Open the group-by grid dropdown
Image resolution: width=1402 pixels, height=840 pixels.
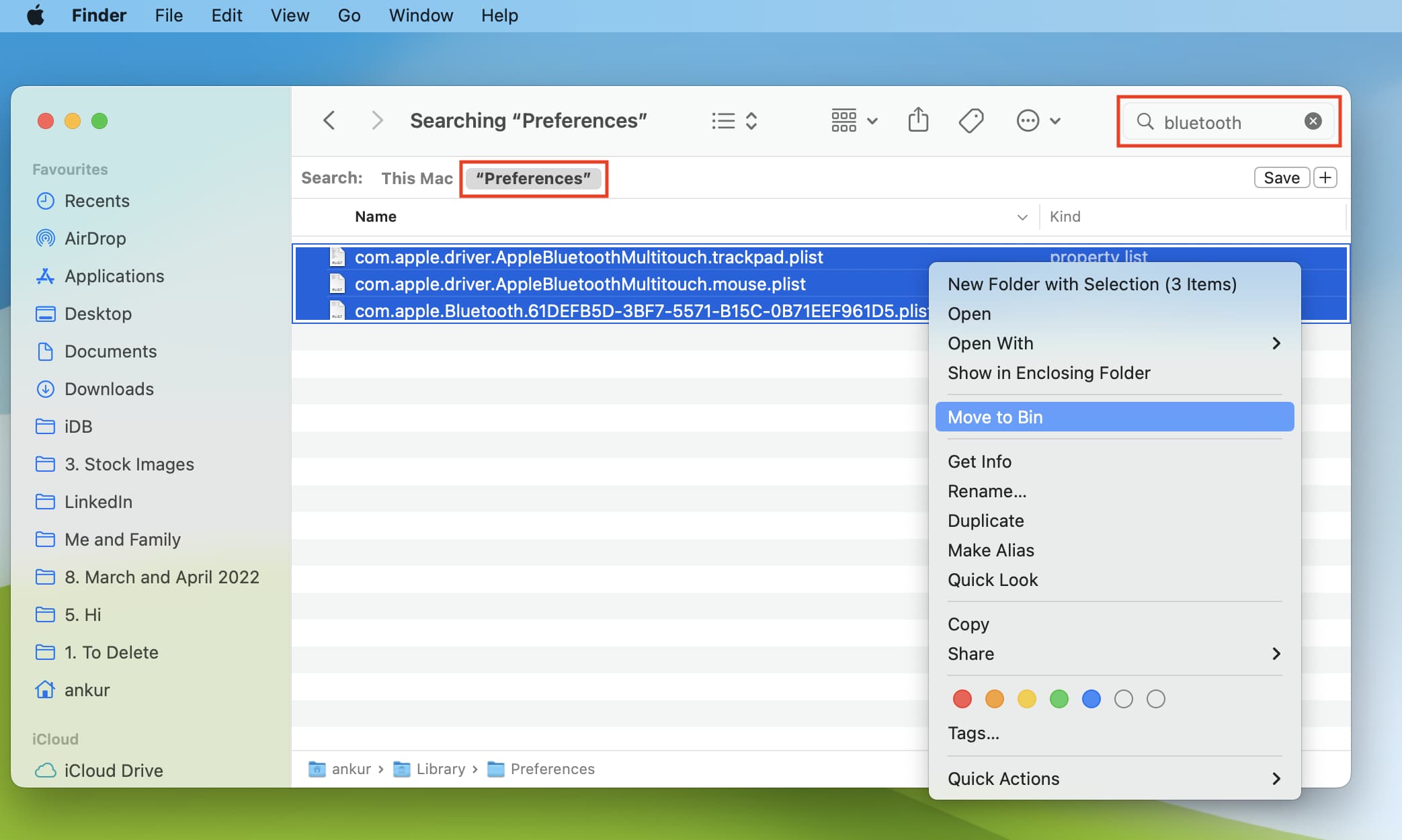(x=854, y=121)
